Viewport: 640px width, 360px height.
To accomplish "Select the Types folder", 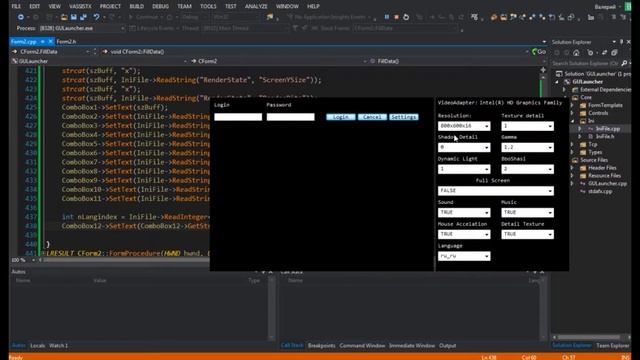I will click(x=595, y=152).
